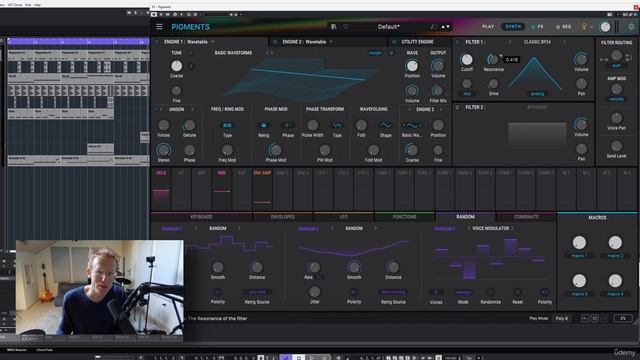Click the Freq/Ring Mod Type selector
This screenshot has height=360, width=640.
(227, 125)
